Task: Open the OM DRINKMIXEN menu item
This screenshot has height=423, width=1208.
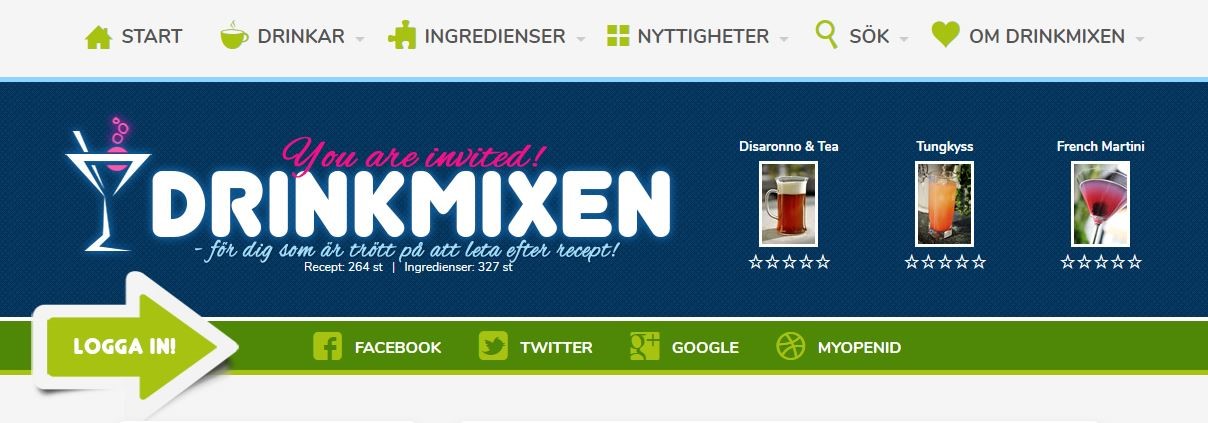Action: coord(1047,37)
